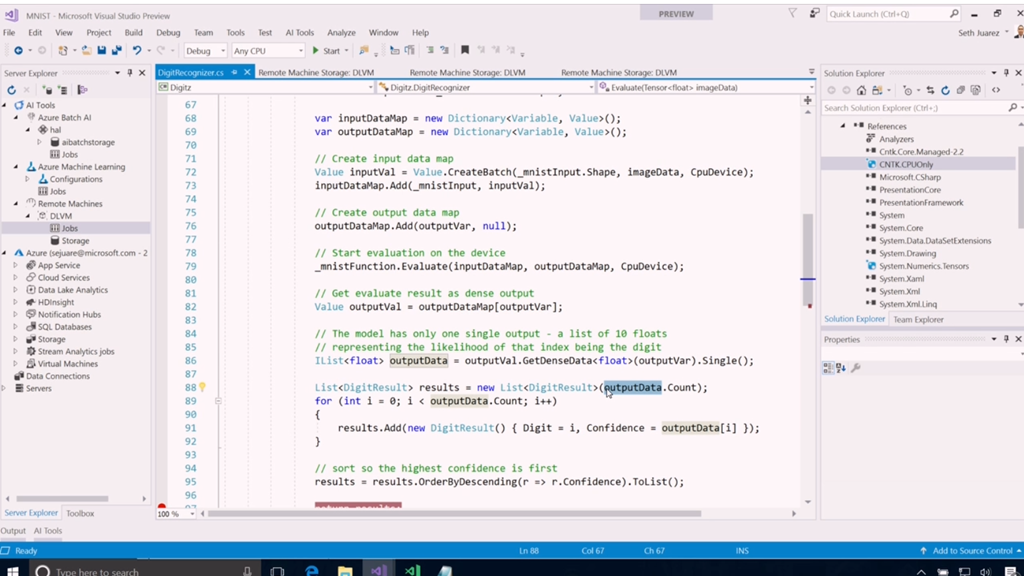The image size is (1024, 576).
Task: Open the Any CPU platform dropdown
Action: (x=267, y=51)
